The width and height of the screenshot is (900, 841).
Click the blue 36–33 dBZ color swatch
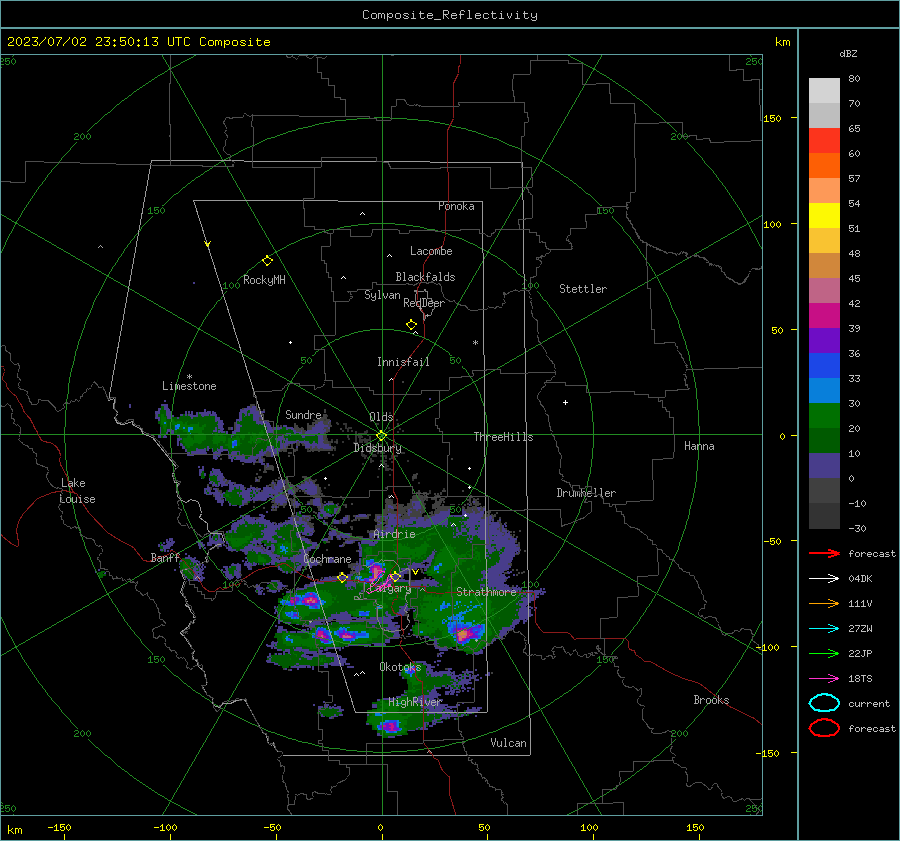coord(824,365)
